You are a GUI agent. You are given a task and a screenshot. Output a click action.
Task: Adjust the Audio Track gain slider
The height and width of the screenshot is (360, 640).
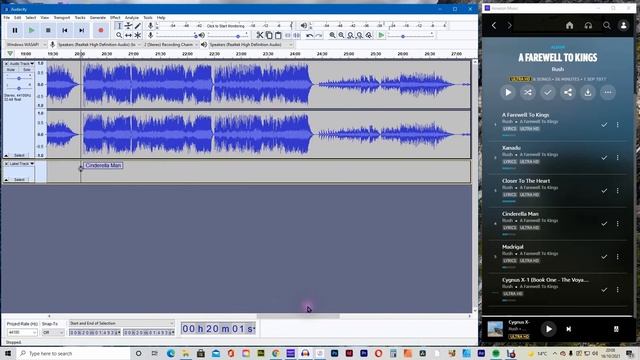(x=19, y=78)
